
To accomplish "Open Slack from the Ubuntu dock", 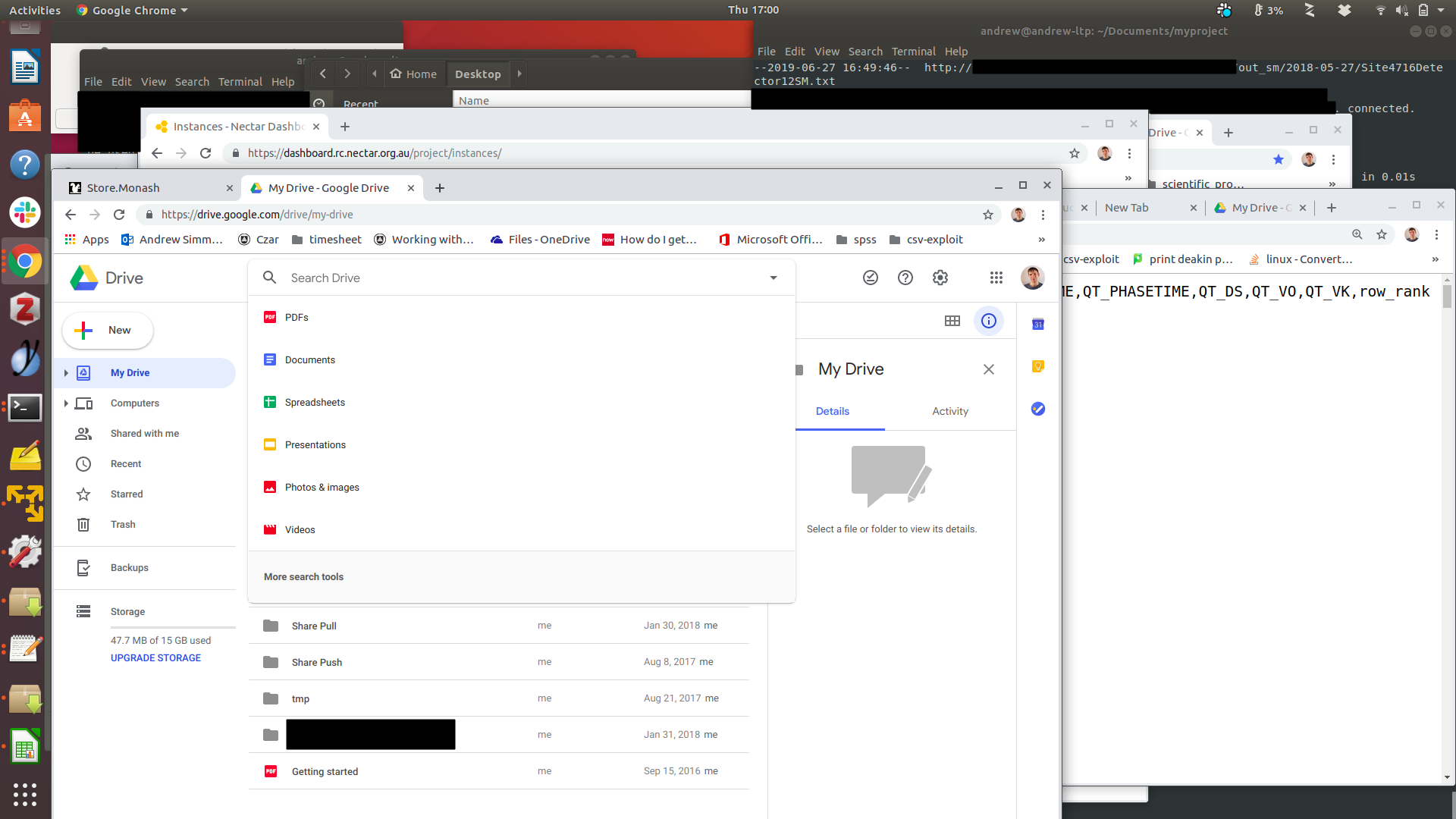I will coord(24,212).
